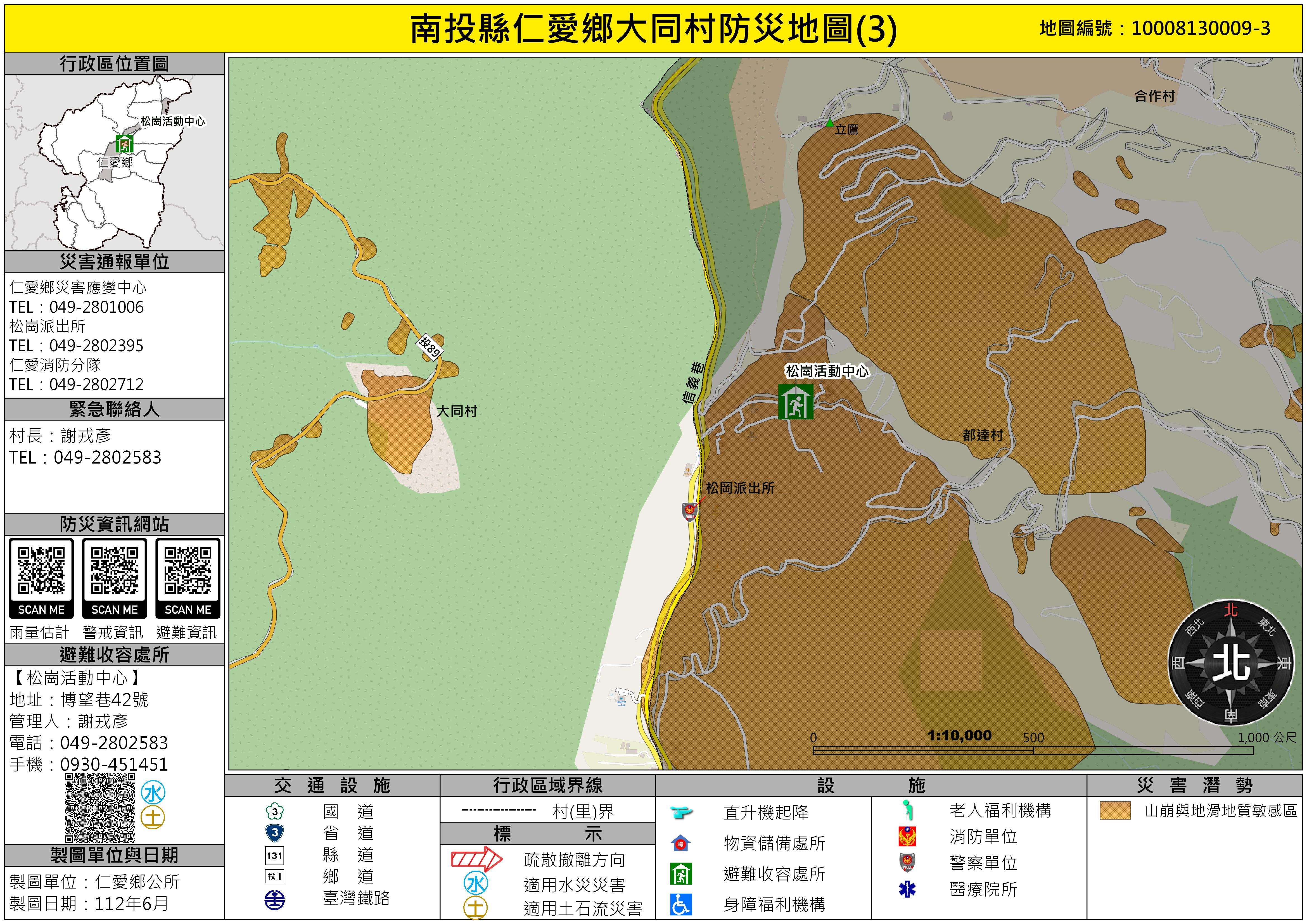Click the elderly welfare institution legend icon

pyautogui.click(x=908, y=809)
